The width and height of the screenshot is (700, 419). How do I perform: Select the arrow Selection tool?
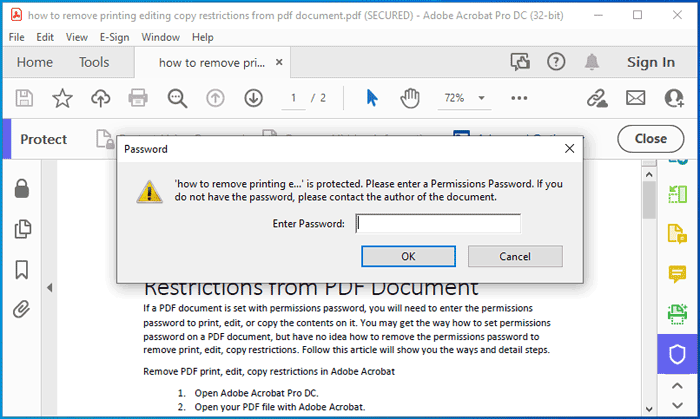(x=371, y=98)
